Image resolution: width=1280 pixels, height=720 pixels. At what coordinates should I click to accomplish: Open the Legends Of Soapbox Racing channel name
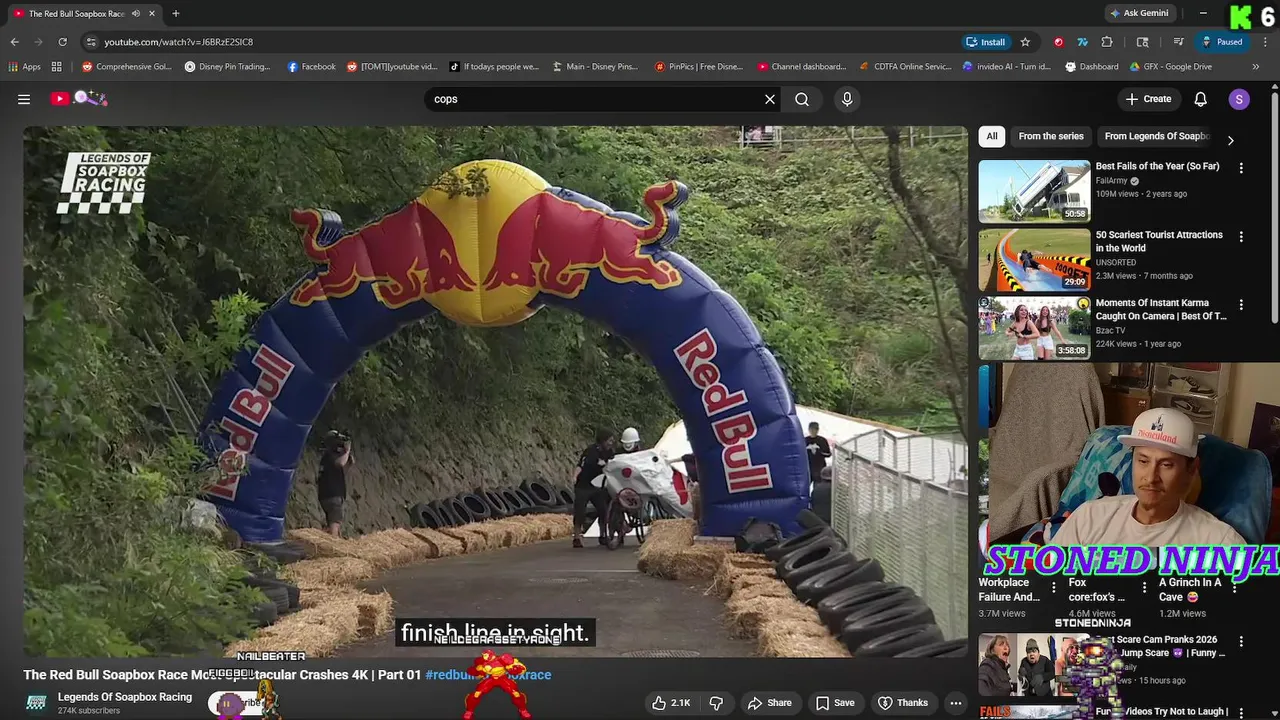click(x=125, y=697)
